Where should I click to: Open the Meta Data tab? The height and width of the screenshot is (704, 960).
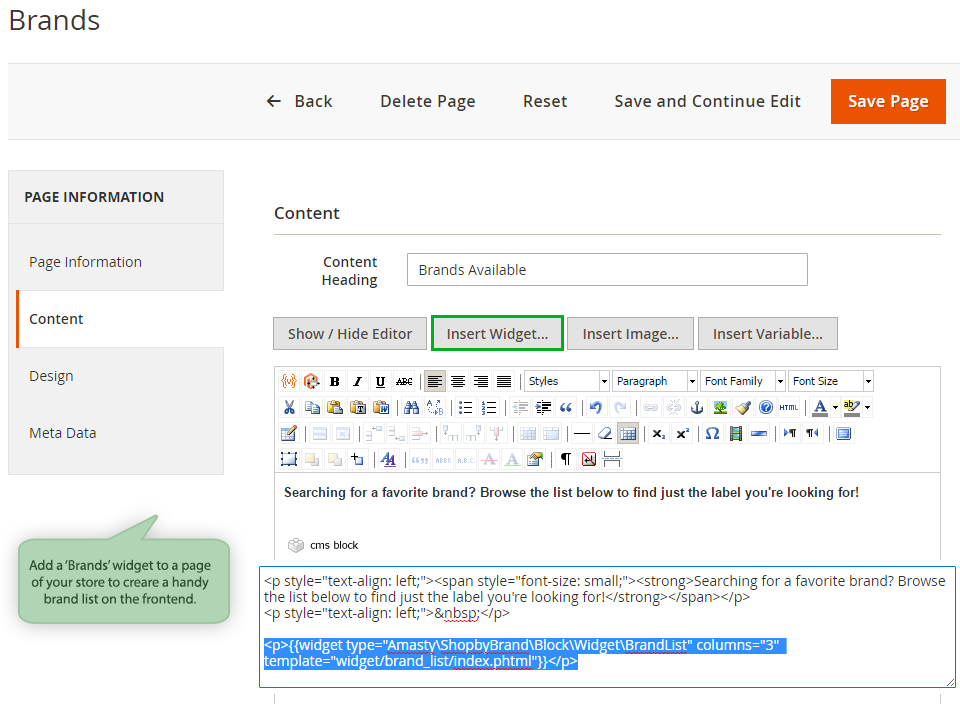[116, 433]
